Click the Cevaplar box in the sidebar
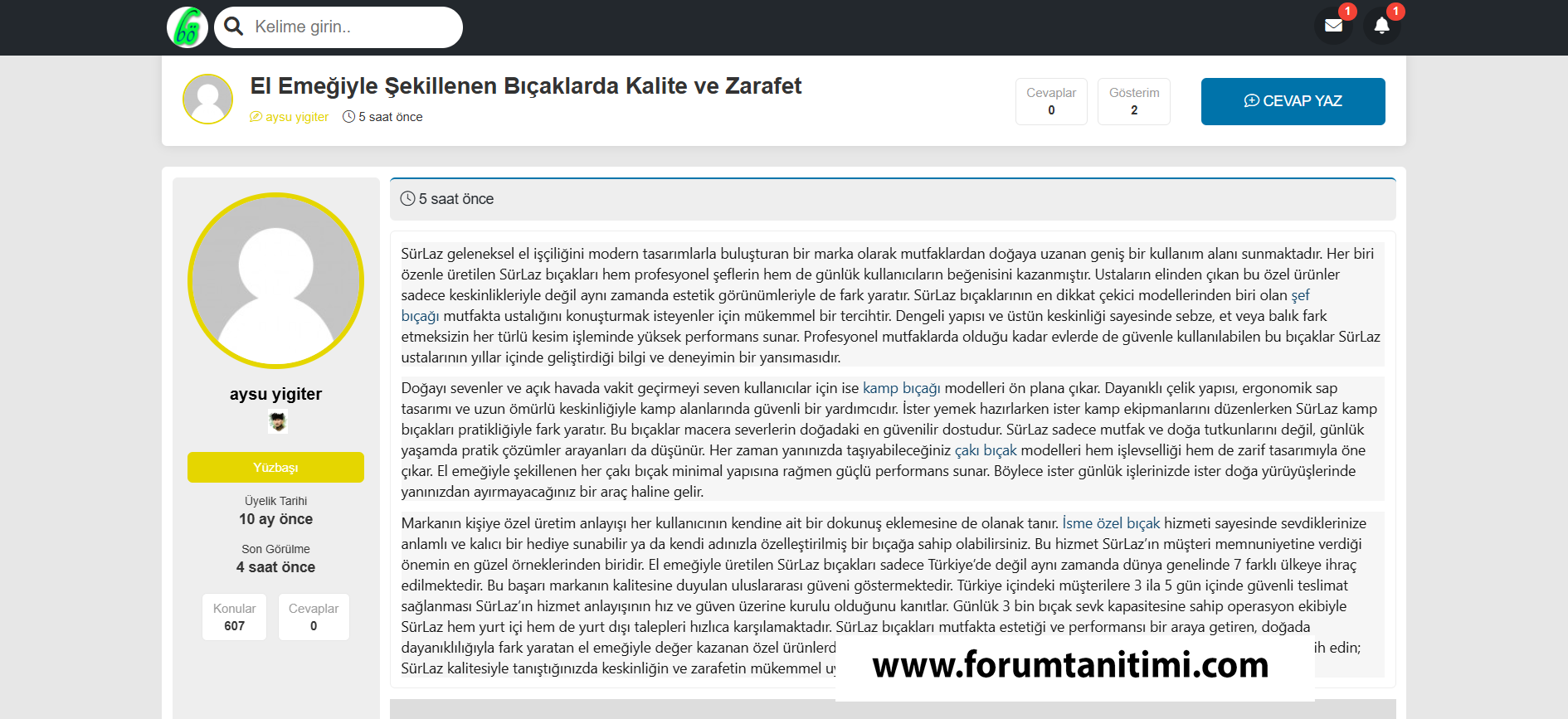 pyautogui.click(x=314, y=617)
